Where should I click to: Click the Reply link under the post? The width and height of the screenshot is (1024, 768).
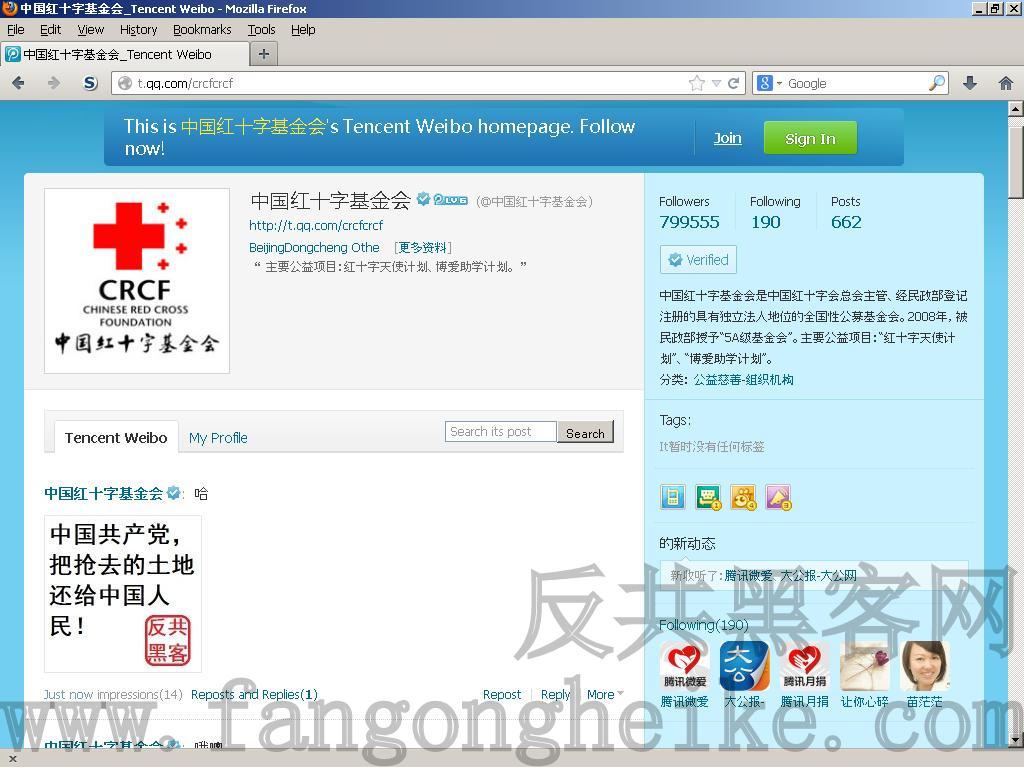(x=555, y=694)
